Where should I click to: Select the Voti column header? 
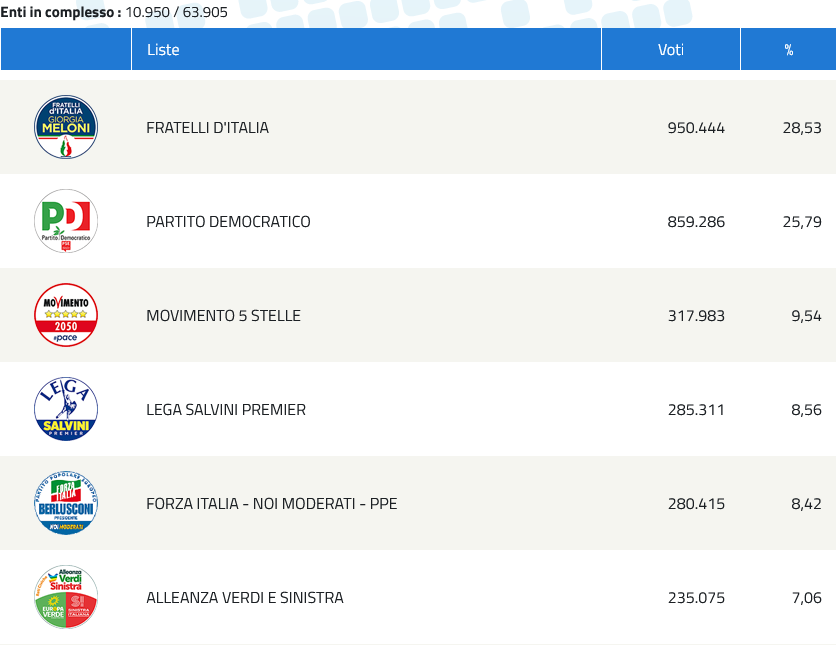click(x=671, y=50)
